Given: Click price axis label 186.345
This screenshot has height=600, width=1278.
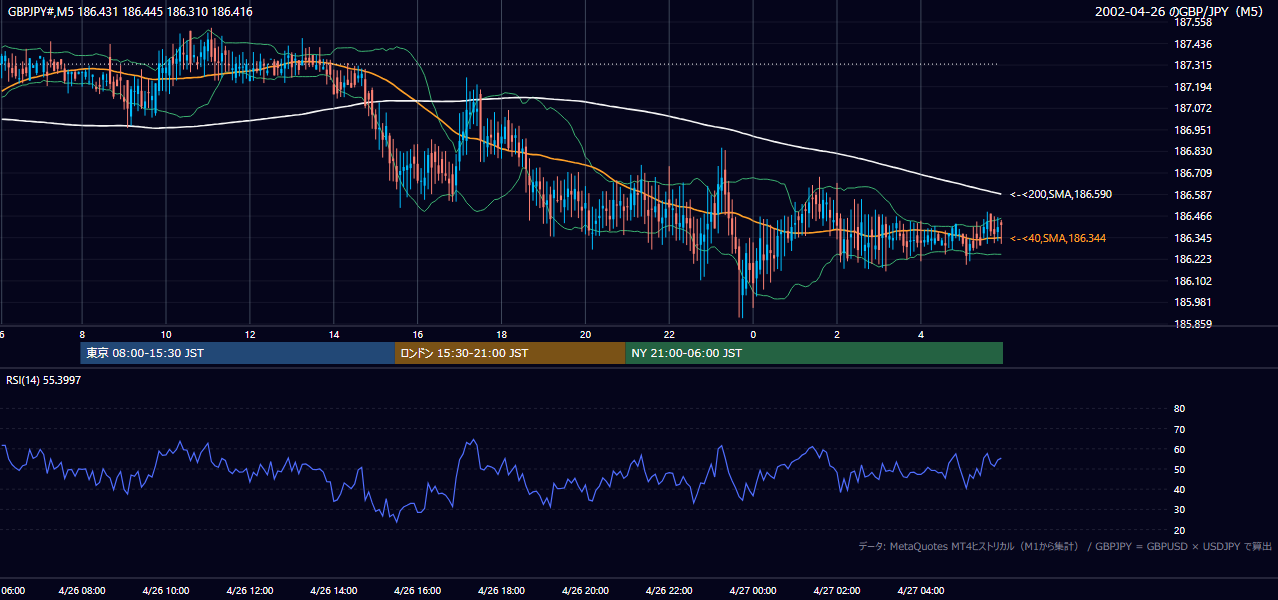Looking at the screenshot, I should [x=1193, y=238].
